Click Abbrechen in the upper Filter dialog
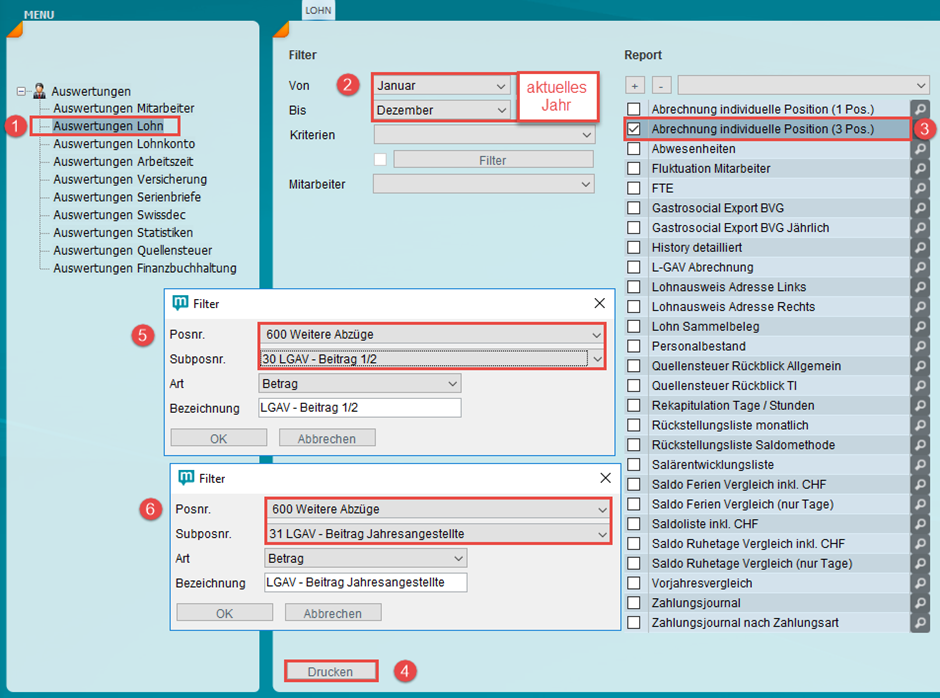The image size is (940, 698). (x=327, y=438)
